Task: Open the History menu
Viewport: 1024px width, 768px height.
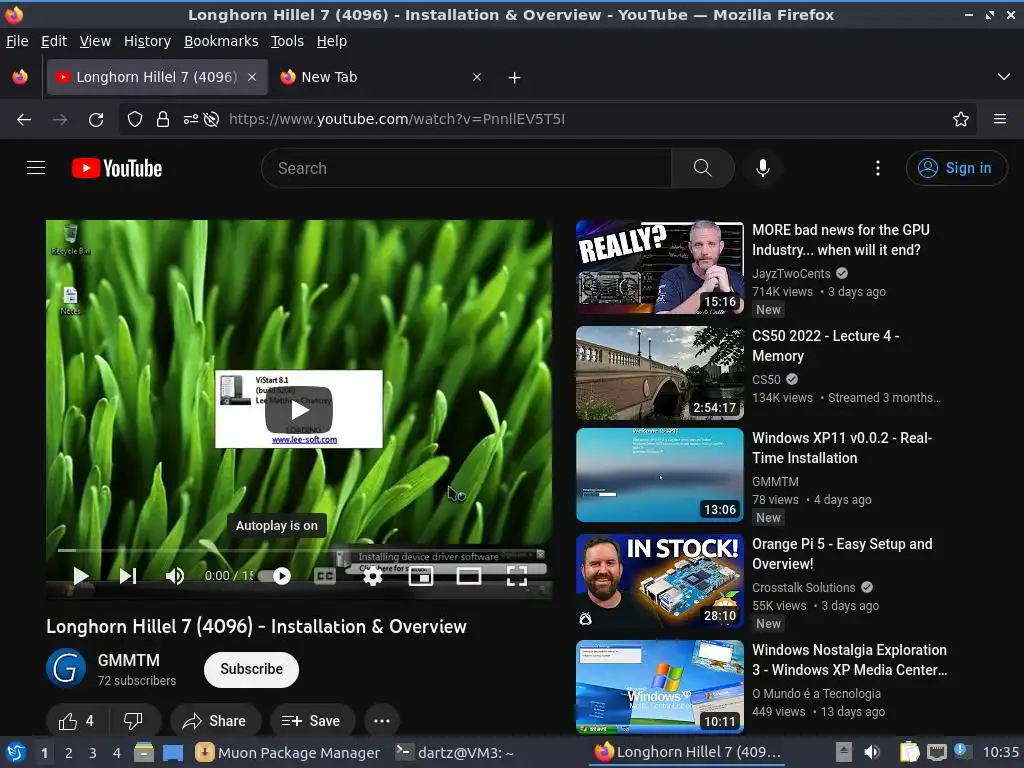Action: [x=147, y=41]
